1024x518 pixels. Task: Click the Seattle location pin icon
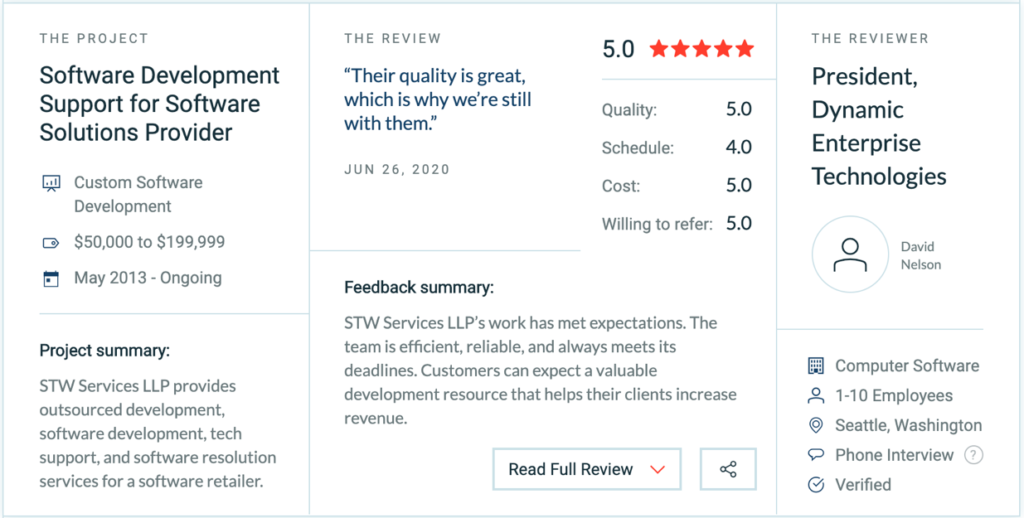coord(816,426)
